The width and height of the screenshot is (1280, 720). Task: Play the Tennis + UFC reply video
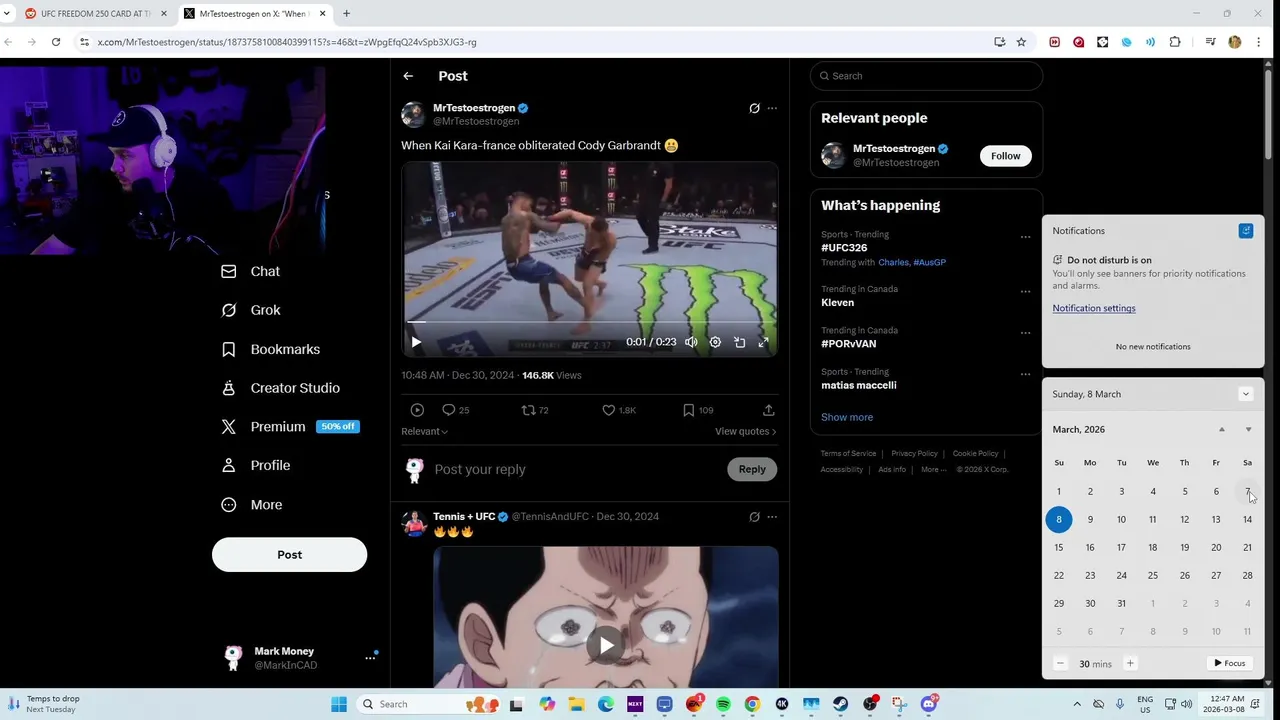tap(606, 645)
